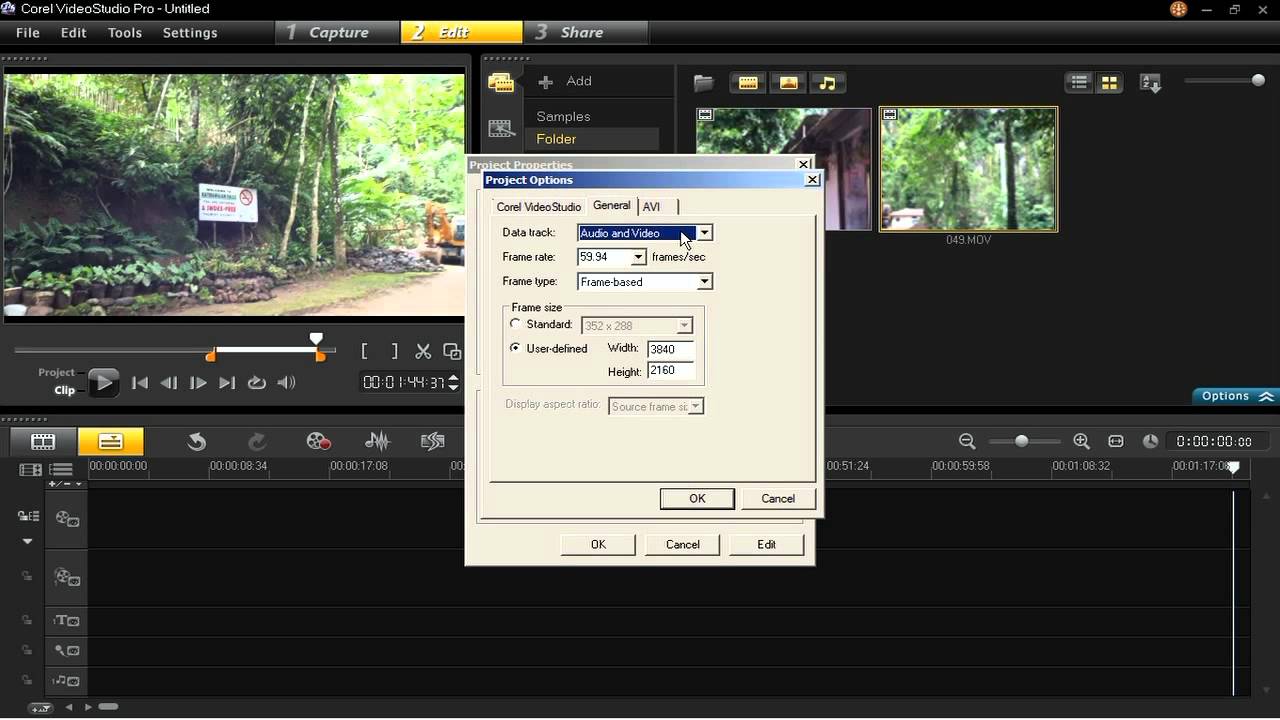Click the Add folder button

[x=565, y=81]
